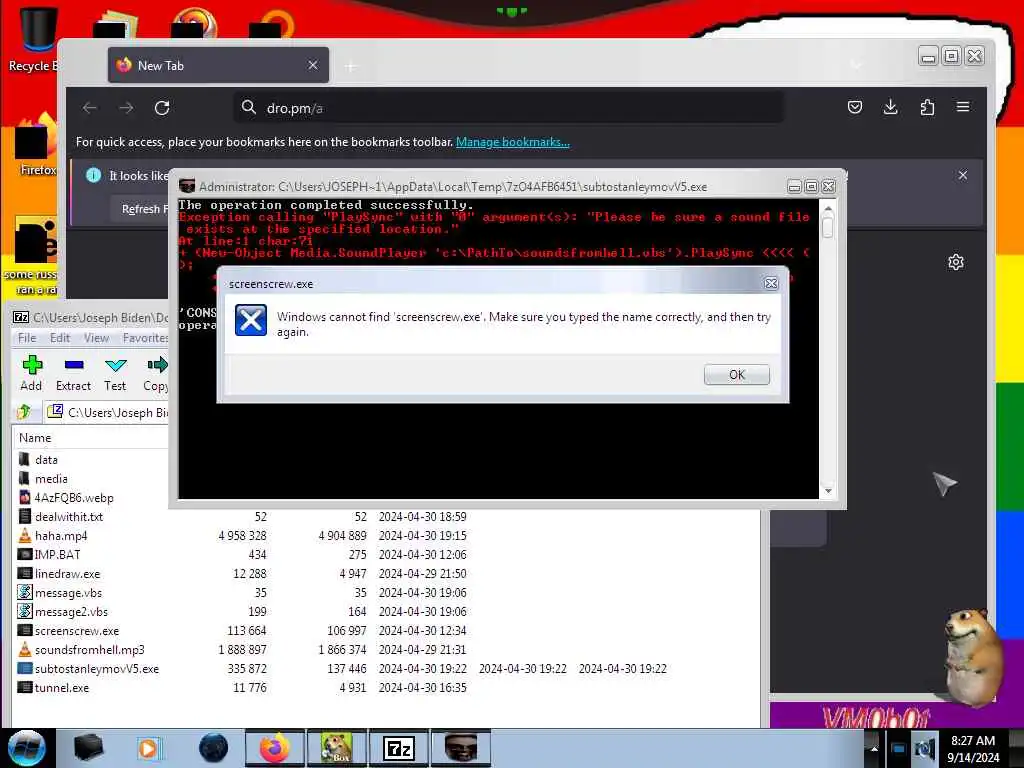Image resolution: width=1024 pixels, height=768 pixels.
Task: Click the Box animal taskbar icon
Action: pos(337,748)
